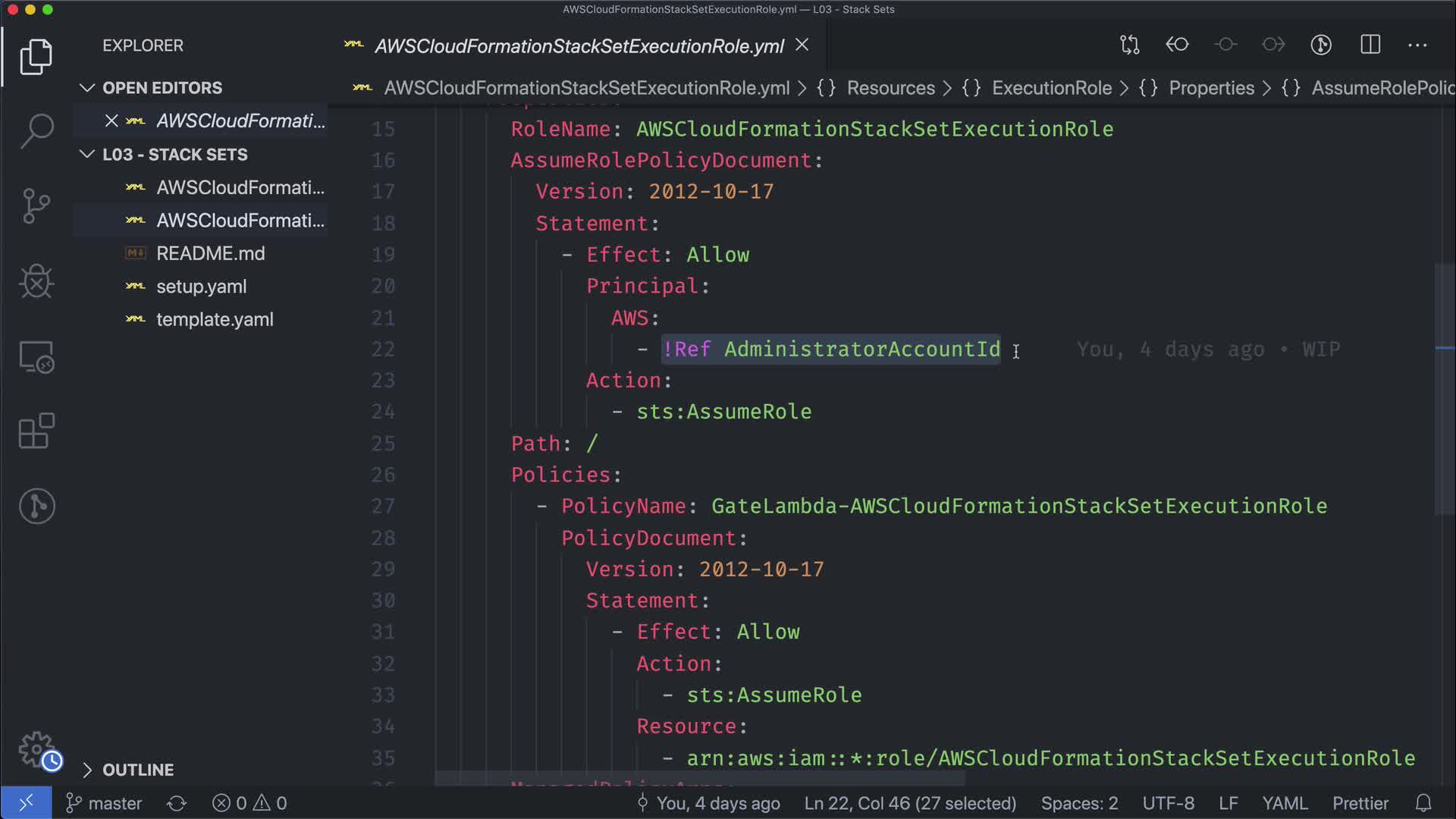This screenshot has width=1456, height=819.
Task: Click the editor vertical scrollbar slider
Action: click(x=1444, y=387)
